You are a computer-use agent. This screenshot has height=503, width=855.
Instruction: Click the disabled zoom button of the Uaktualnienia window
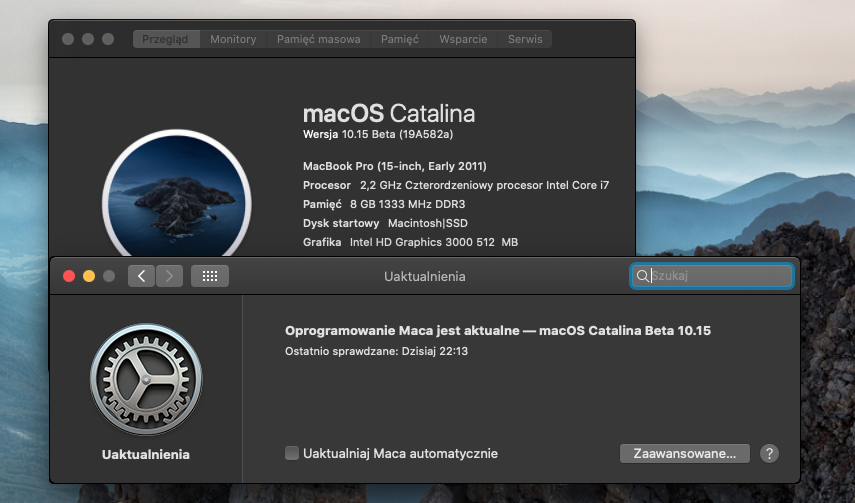coord(109,276)
